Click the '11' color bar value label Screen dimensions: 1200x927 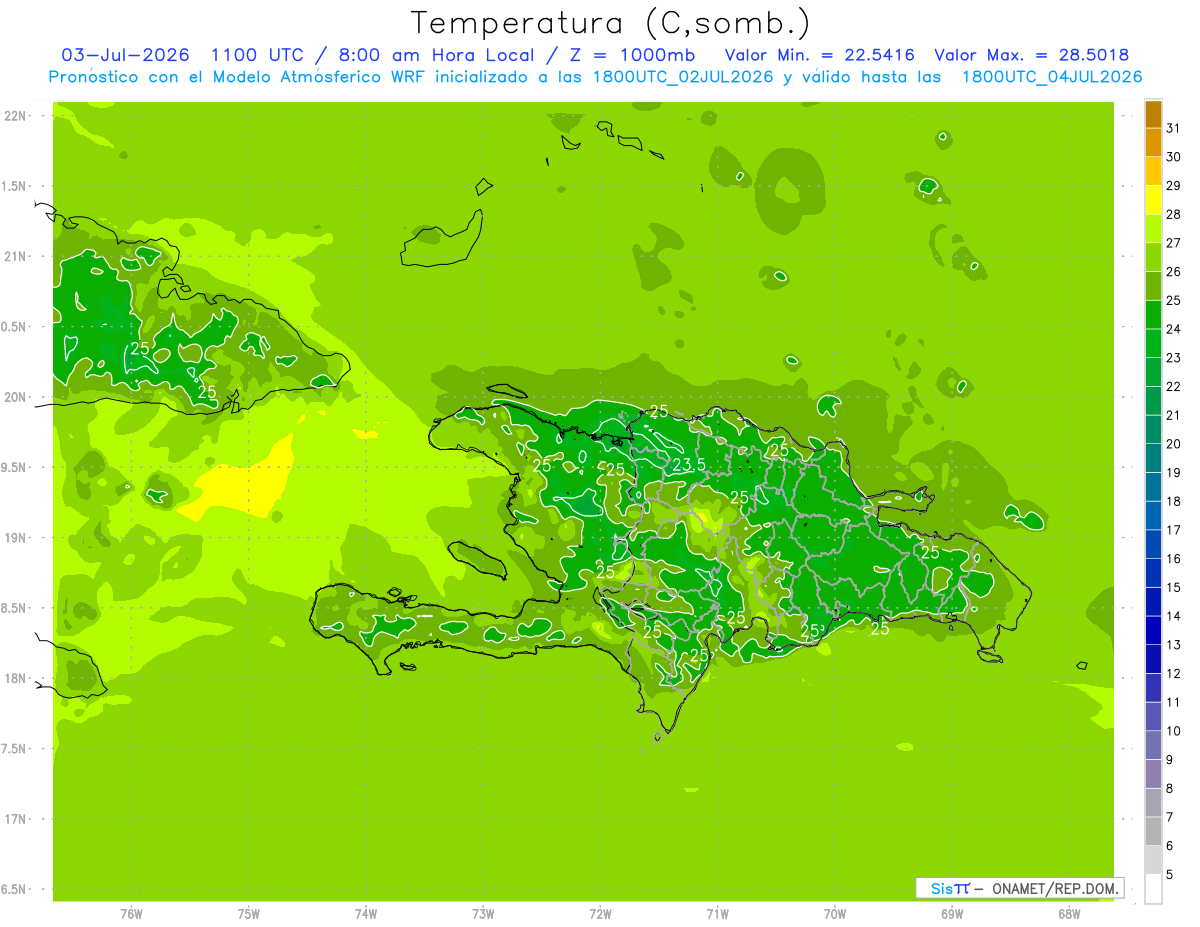(1173, 702)
